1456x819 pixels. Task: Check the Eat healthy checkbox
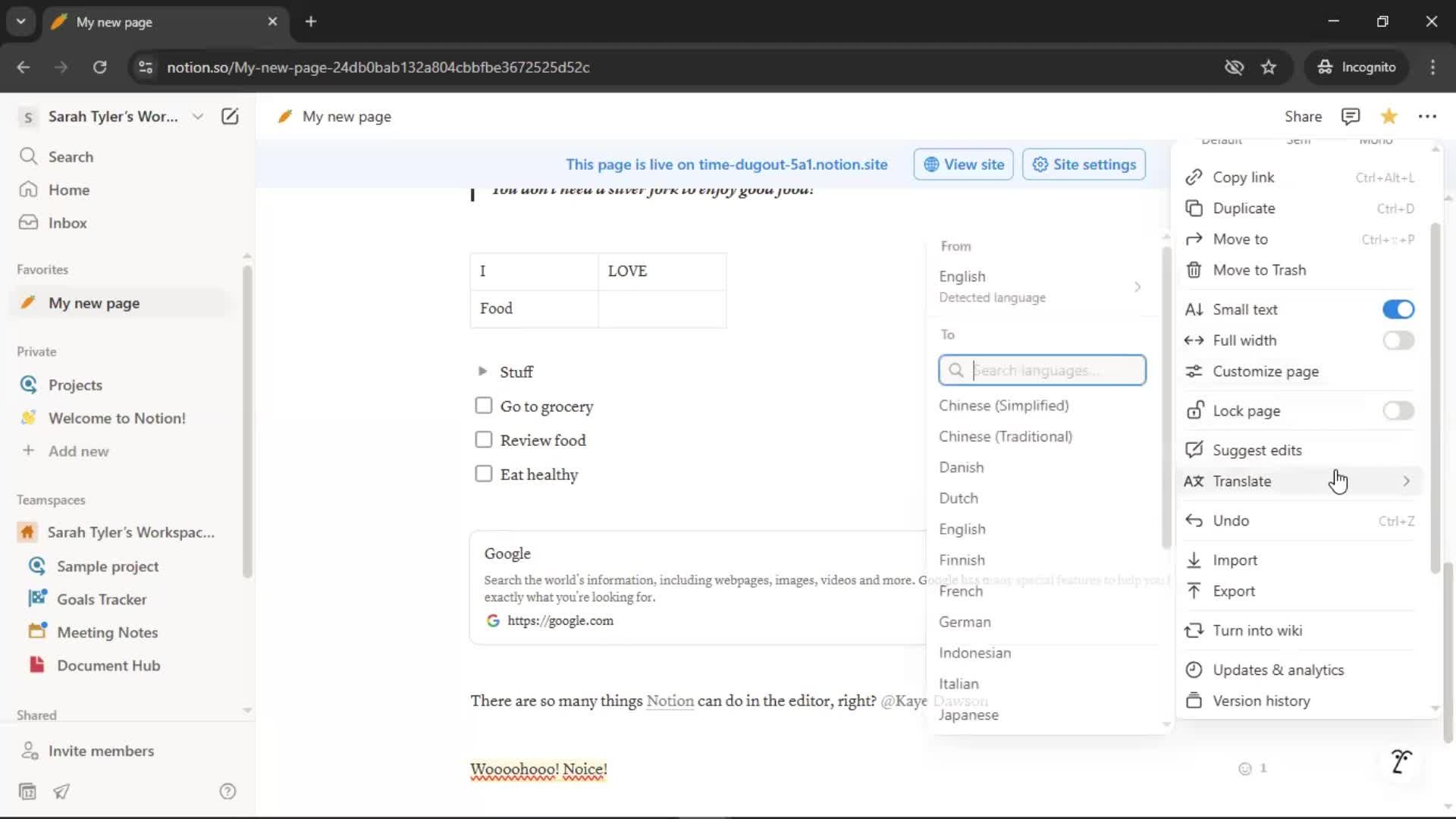pyautogui.click(x=483, y=474)
